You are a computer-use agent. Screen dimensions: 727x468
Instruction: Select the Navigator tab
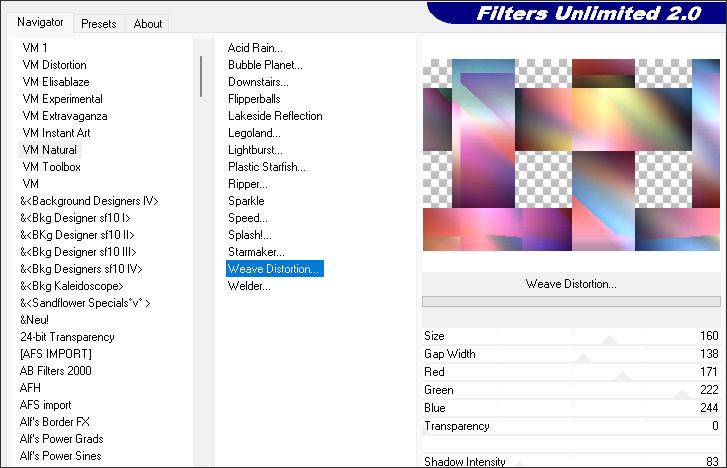click(40, 22)
